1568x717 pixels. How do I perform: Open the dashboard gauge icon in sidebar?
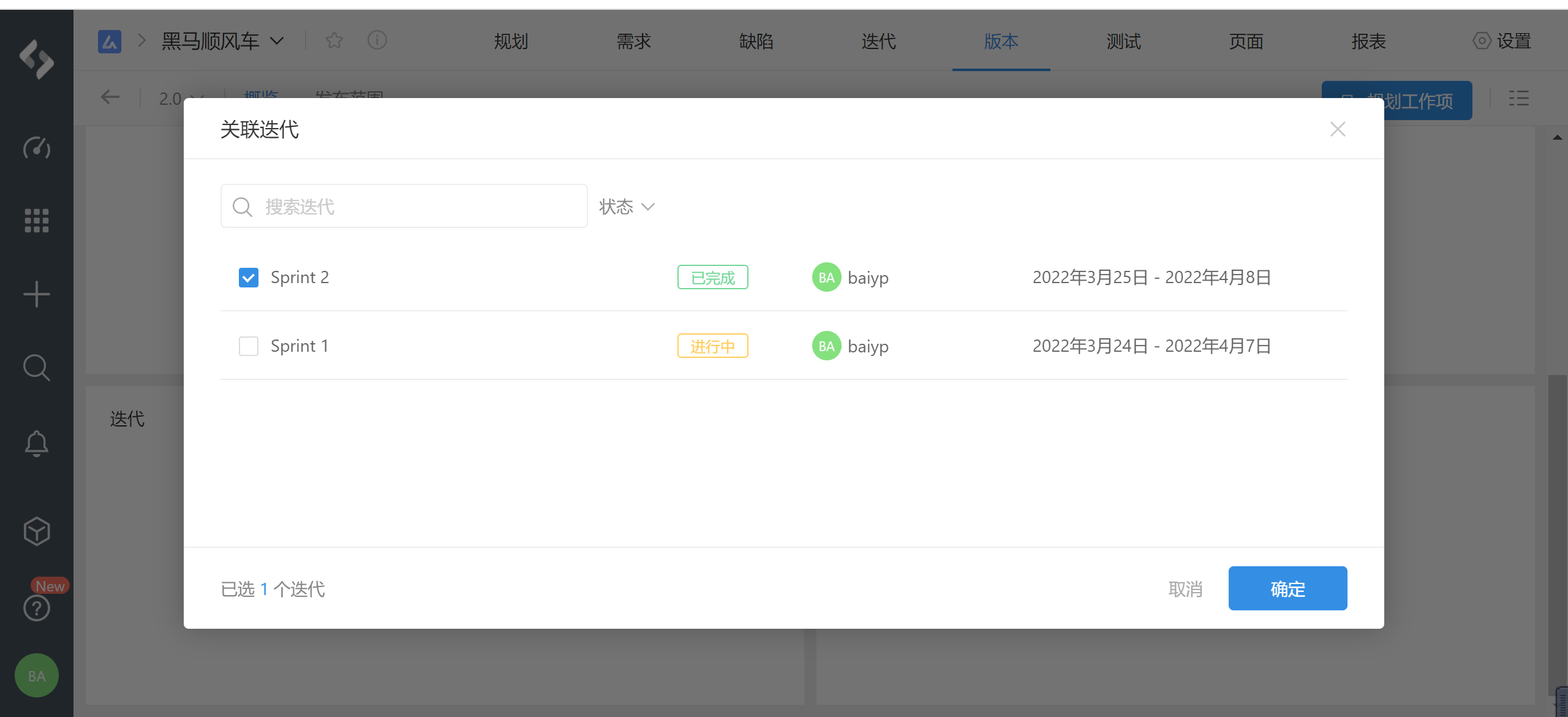(37, 148)
